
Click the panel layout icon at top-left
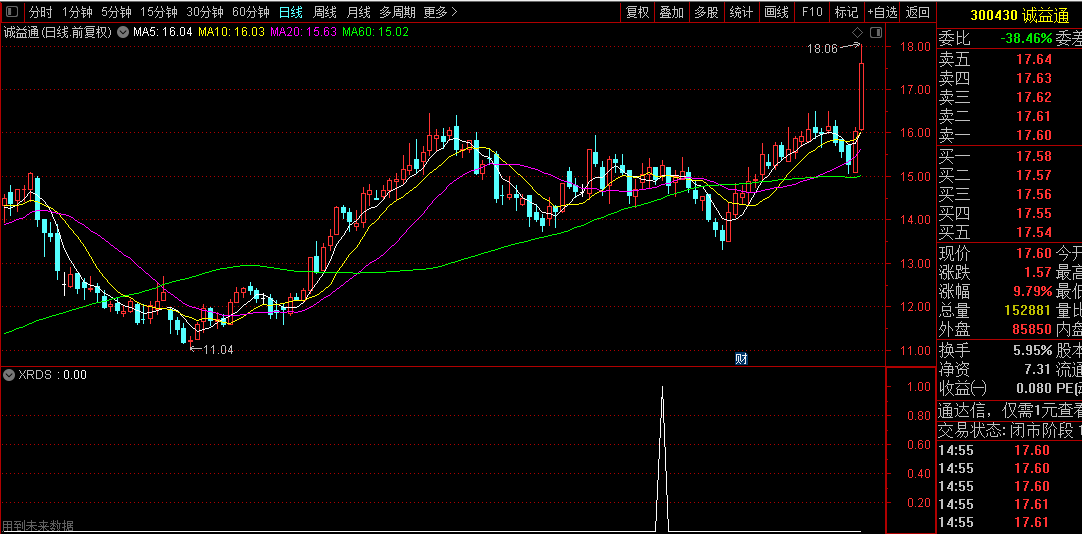12,12
